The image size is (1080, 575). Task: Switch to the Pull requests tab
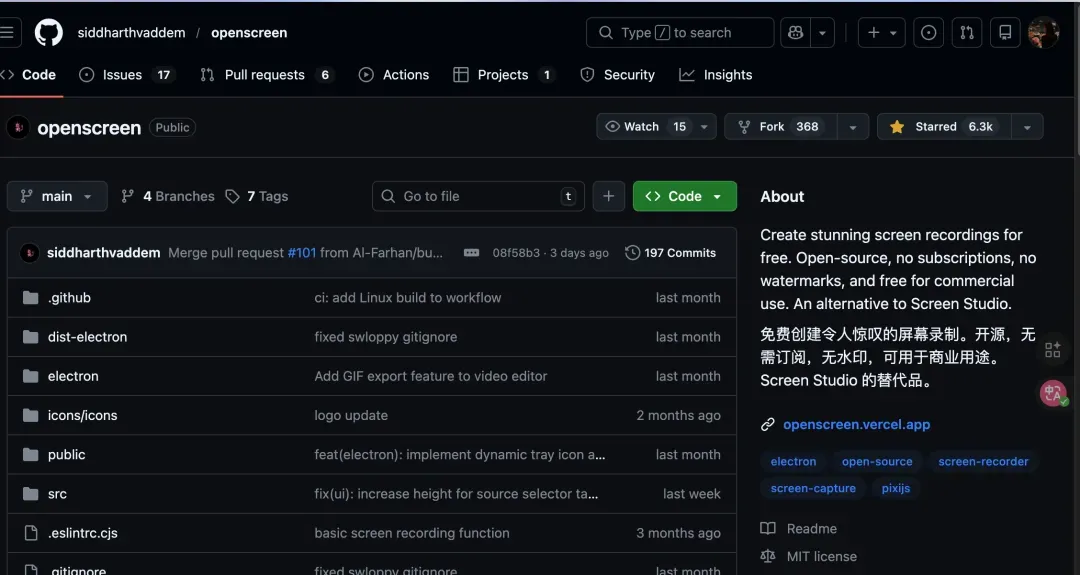[267, 74]
